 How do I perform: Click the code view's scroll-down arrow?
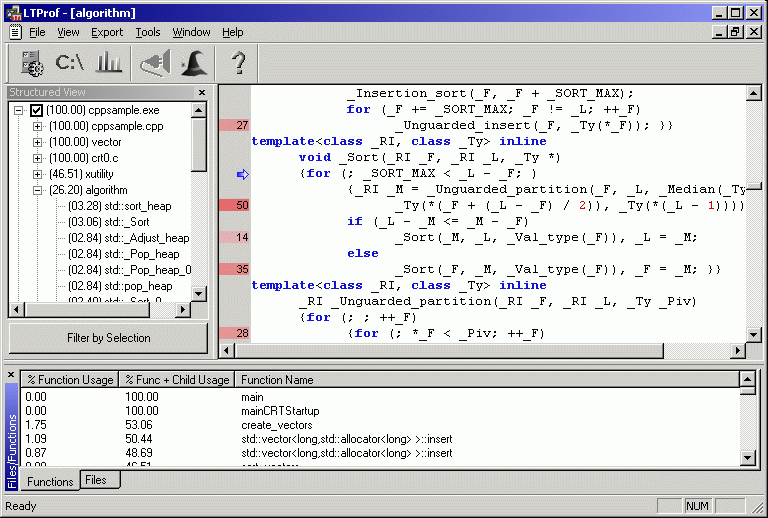pyautogui.click(x=753, y=335)
